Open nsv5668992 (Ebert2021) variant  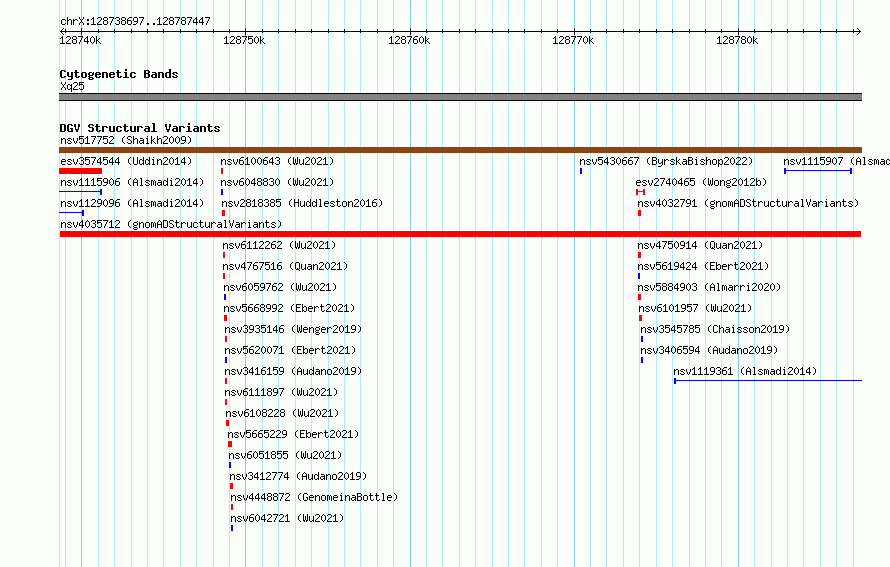point(289,308)
